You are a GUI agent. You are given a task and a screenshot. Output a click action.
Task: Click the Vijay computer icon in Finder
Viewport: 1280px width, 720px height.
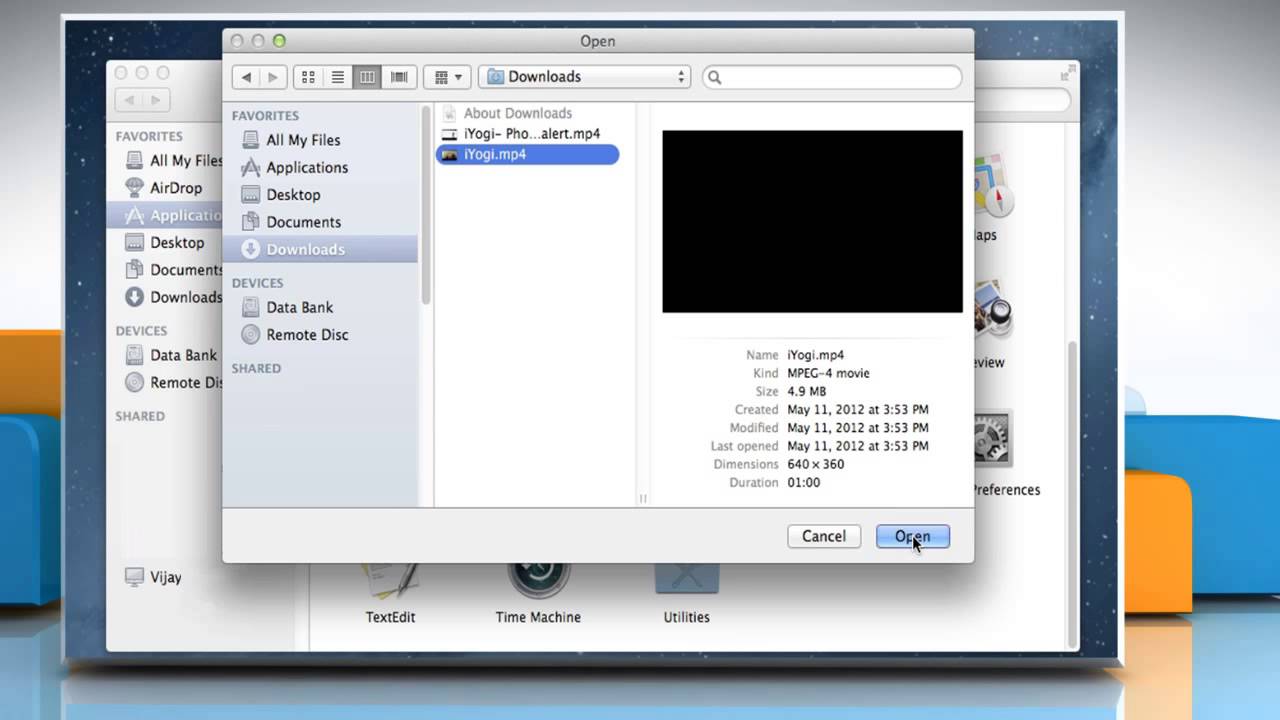pos(134,577)
